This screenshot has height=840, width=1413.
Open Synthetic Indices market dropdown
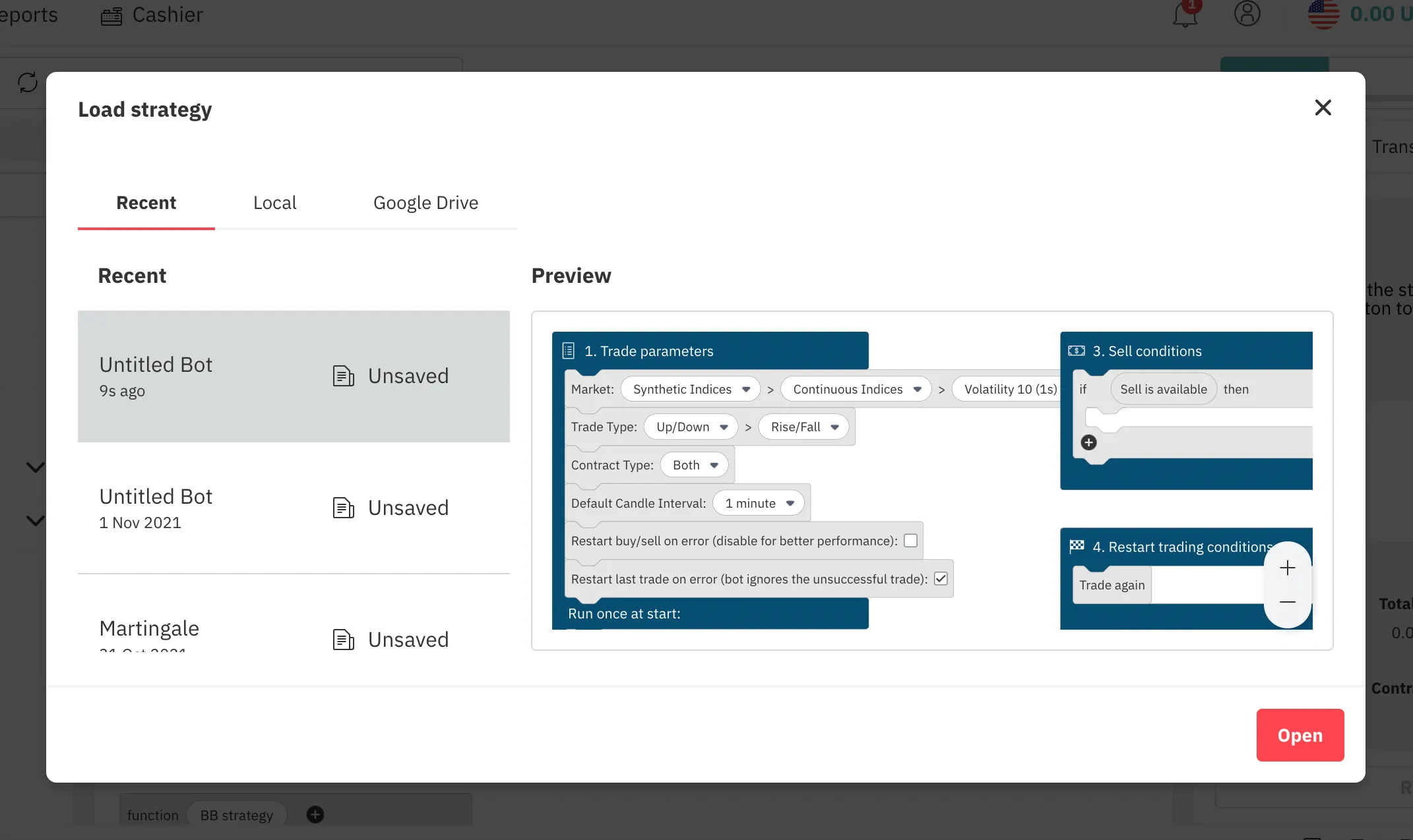(x=690, y=389)
